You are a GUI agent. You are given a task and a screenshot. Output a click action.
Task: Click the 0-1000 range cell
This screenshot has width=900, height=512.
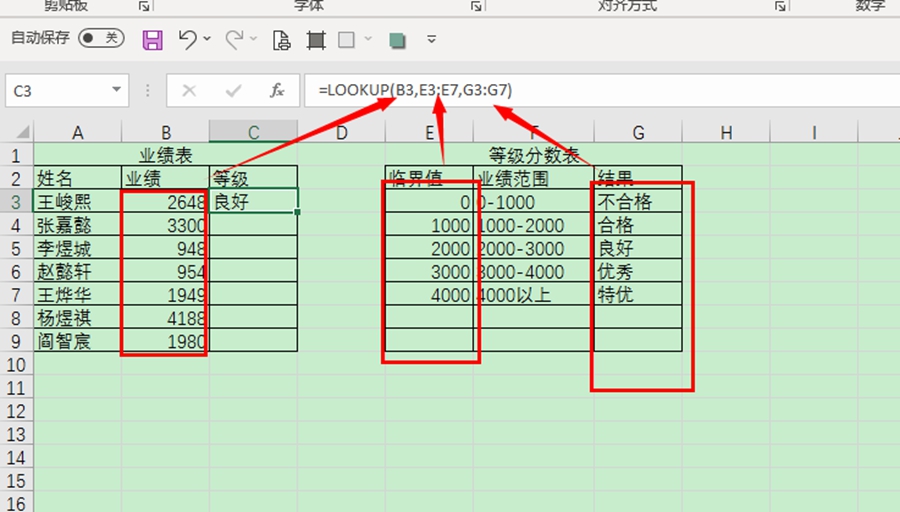pos(534,201)
